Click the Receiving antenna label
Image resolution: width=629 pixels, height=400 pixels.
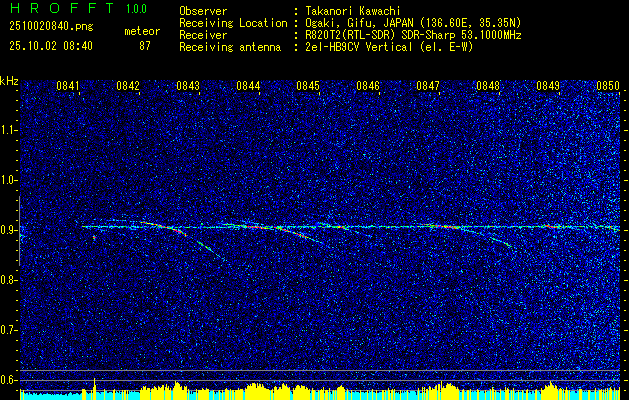tap(230, 47)
